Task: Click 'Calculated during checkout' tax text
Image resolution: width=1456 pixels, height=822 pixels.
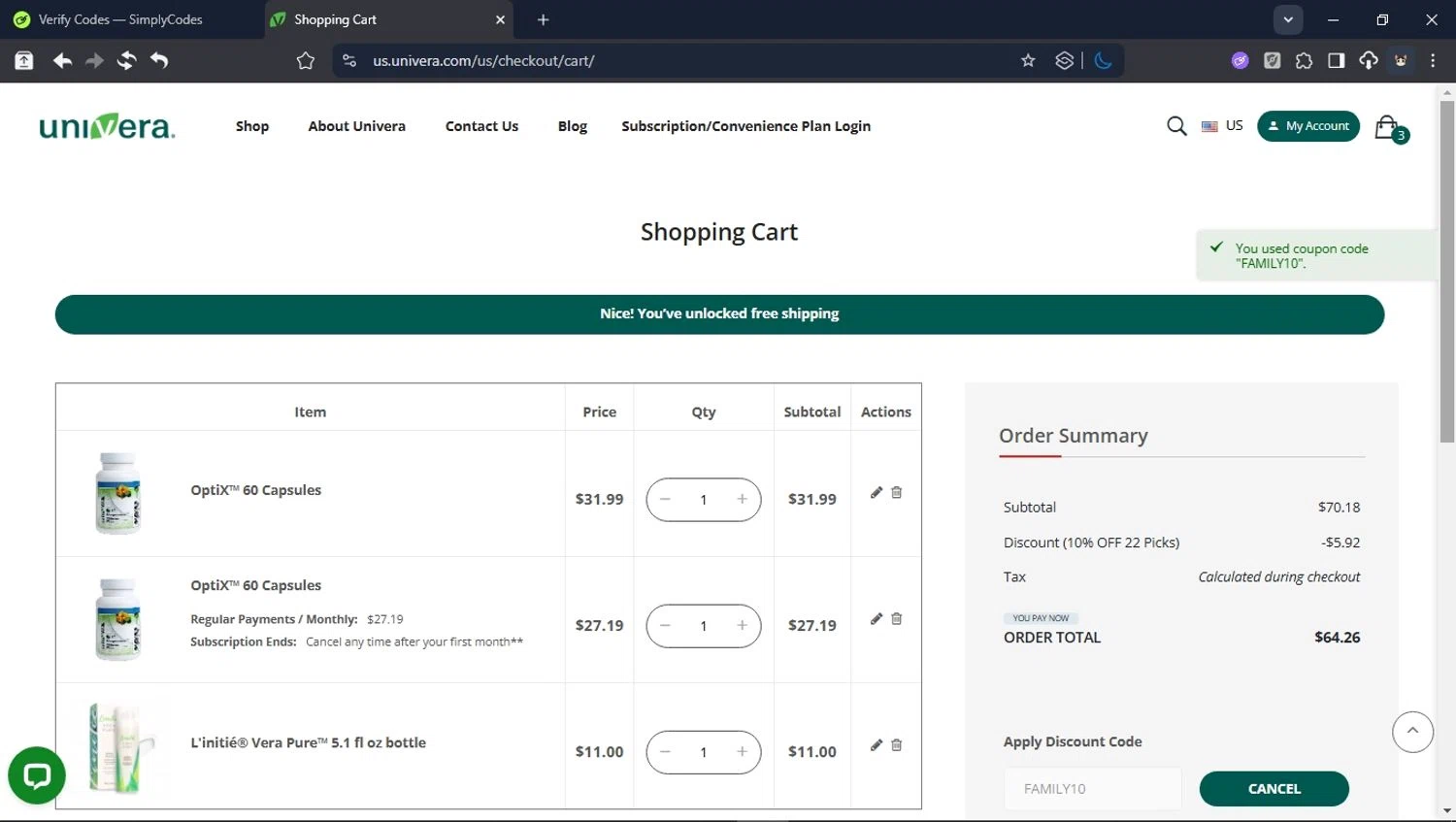Action: 1278,576
